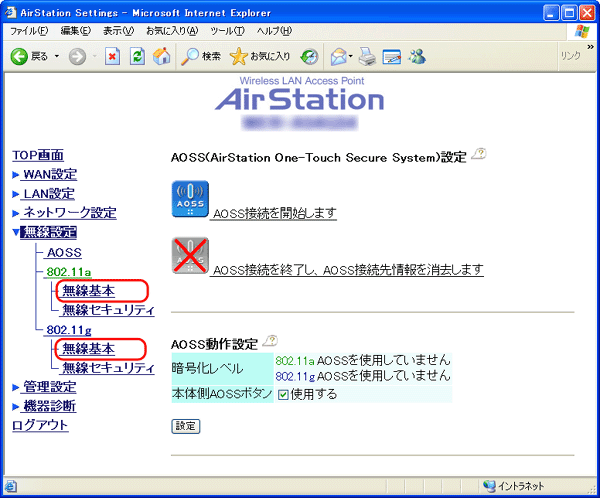This screenshot has height=498, width=600.
Task: Open help icon beside AOSS動作設定 heading
Action: [271, 340]
